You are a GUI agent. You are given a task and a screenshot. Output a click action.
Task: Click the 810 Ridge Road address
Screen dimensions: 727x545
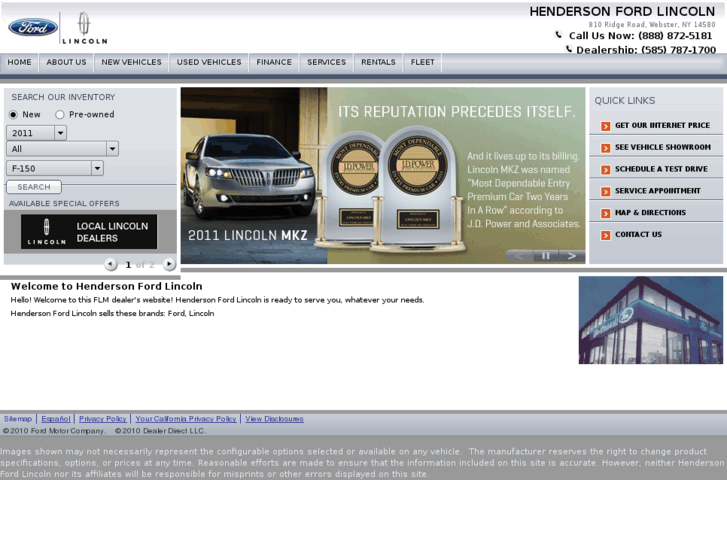[652, 25]
